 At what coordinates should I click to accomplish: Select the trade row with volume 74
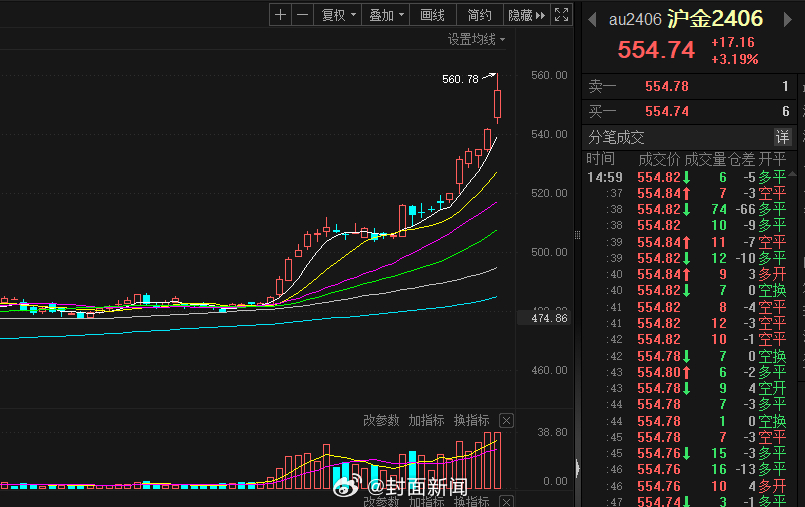(688, 209)
